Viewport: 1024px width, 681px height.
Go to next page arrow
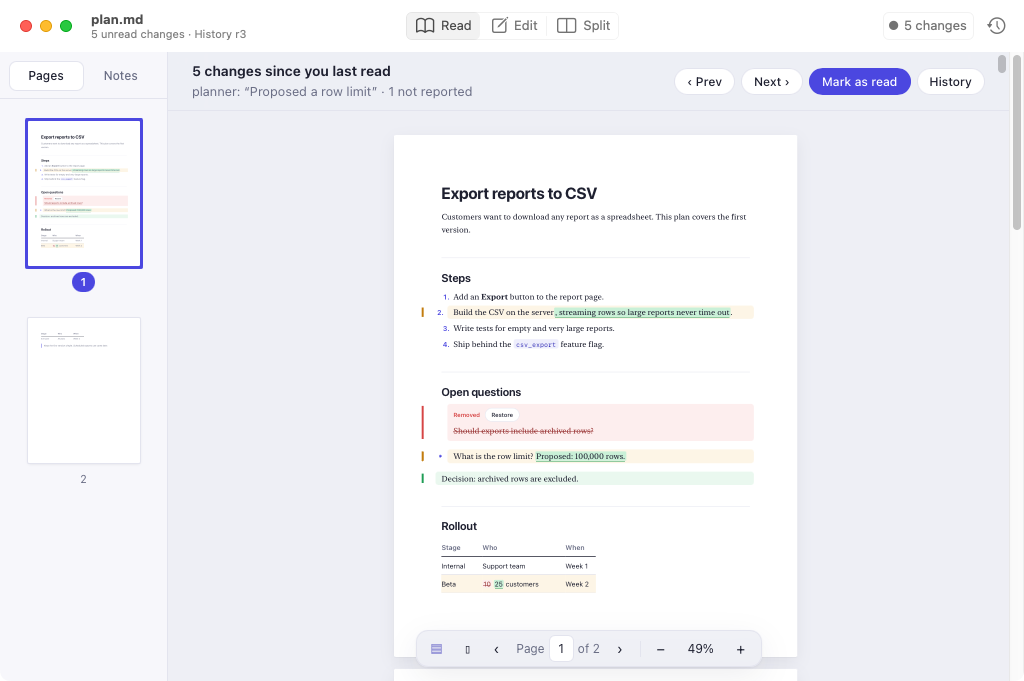click(620, 649)
